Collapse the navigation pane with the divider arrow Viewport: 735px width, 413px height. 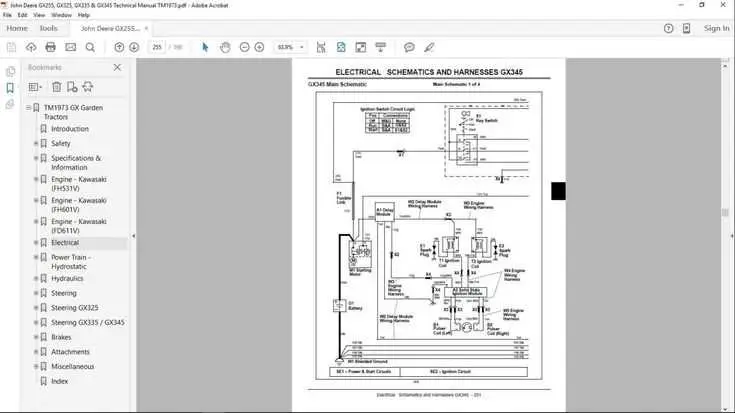[134, 236]
